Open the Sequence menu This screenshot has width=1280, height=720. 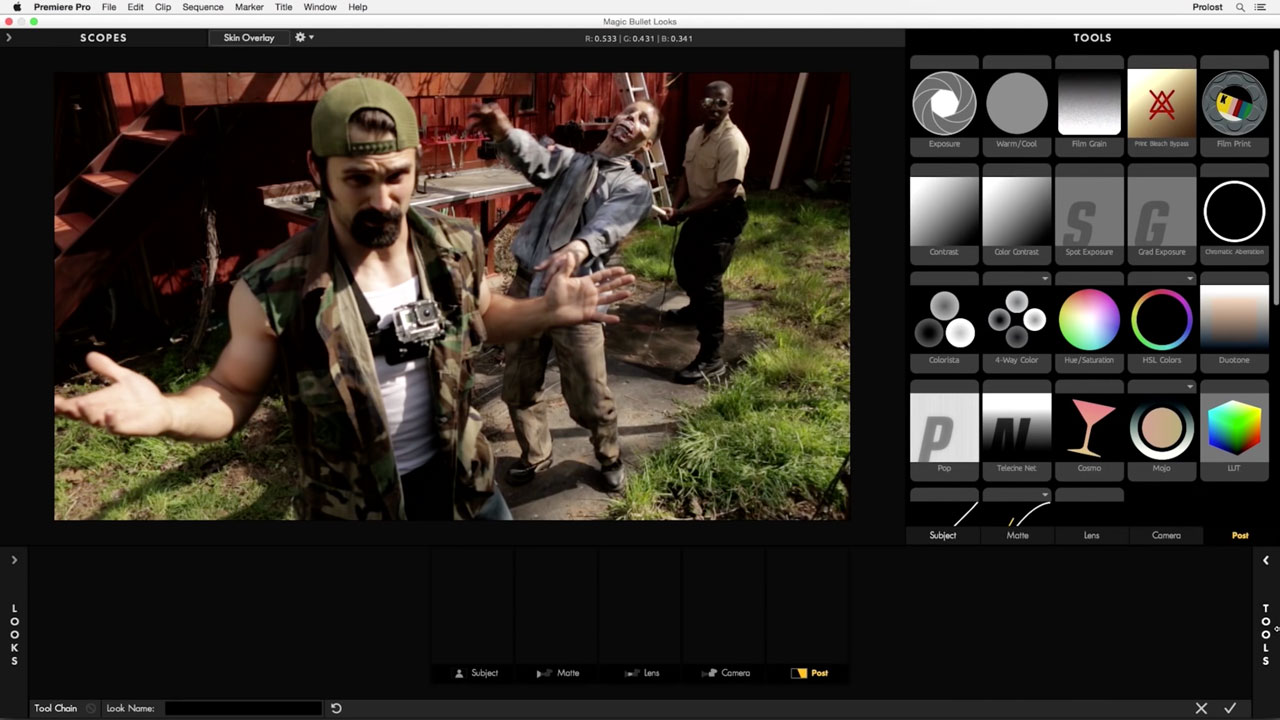click(x=203, y=7)
